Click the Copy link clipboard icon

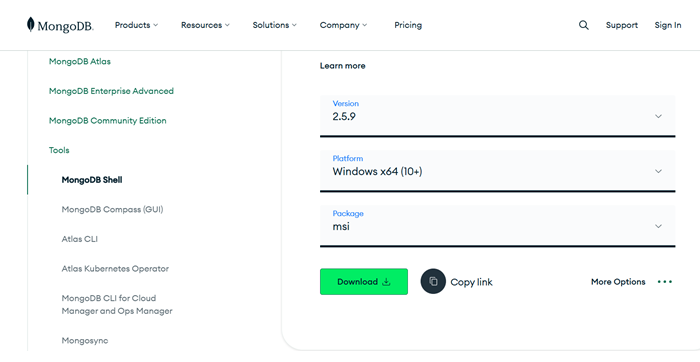pyautogui.click(x=433, y=281)
